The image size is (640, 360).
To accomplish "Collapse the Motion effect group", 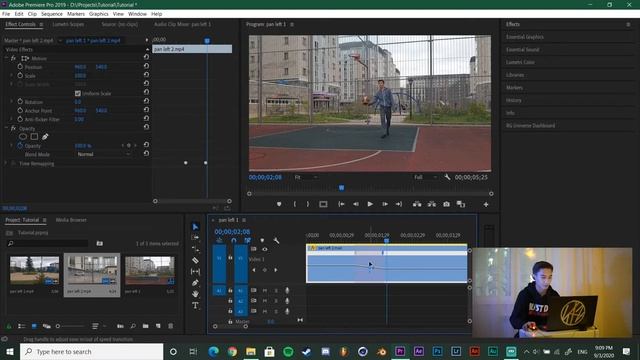I will coord(6,58).
